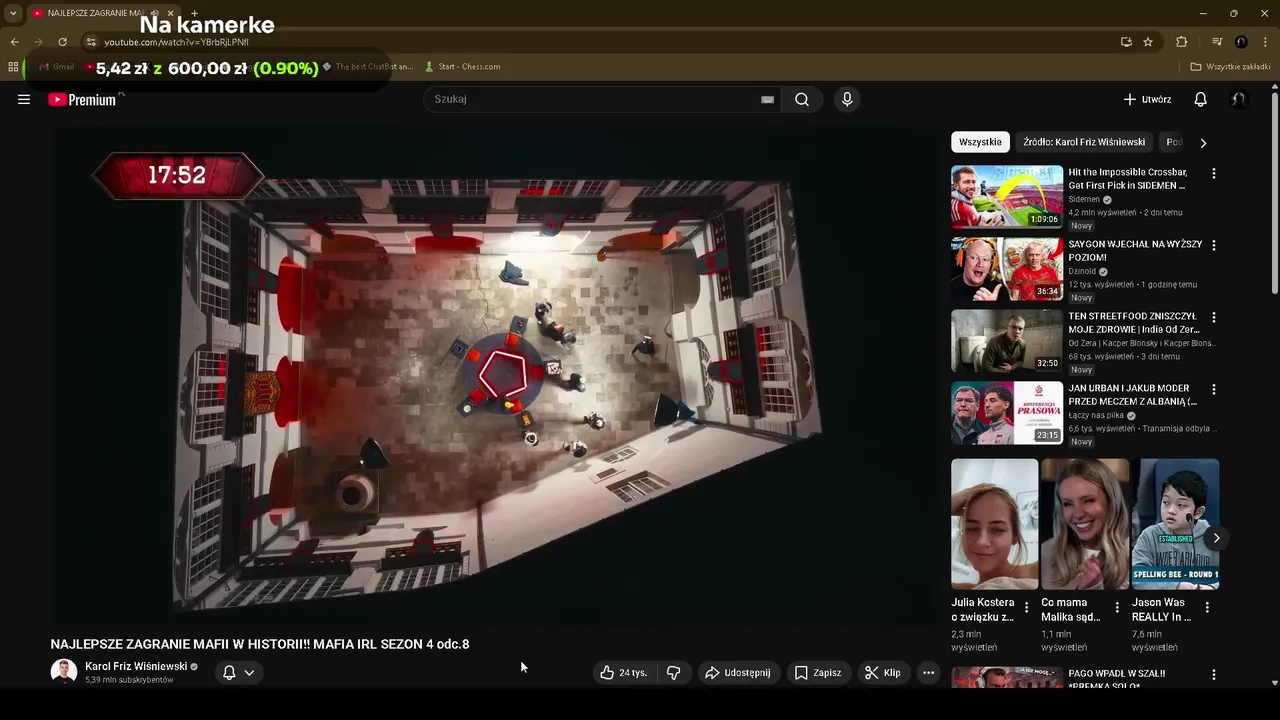Open options for JAN URBAN I JAKUB MODER video
Image resolution: width=1280 pixels, height=720 pixels.
(1214, 390)
